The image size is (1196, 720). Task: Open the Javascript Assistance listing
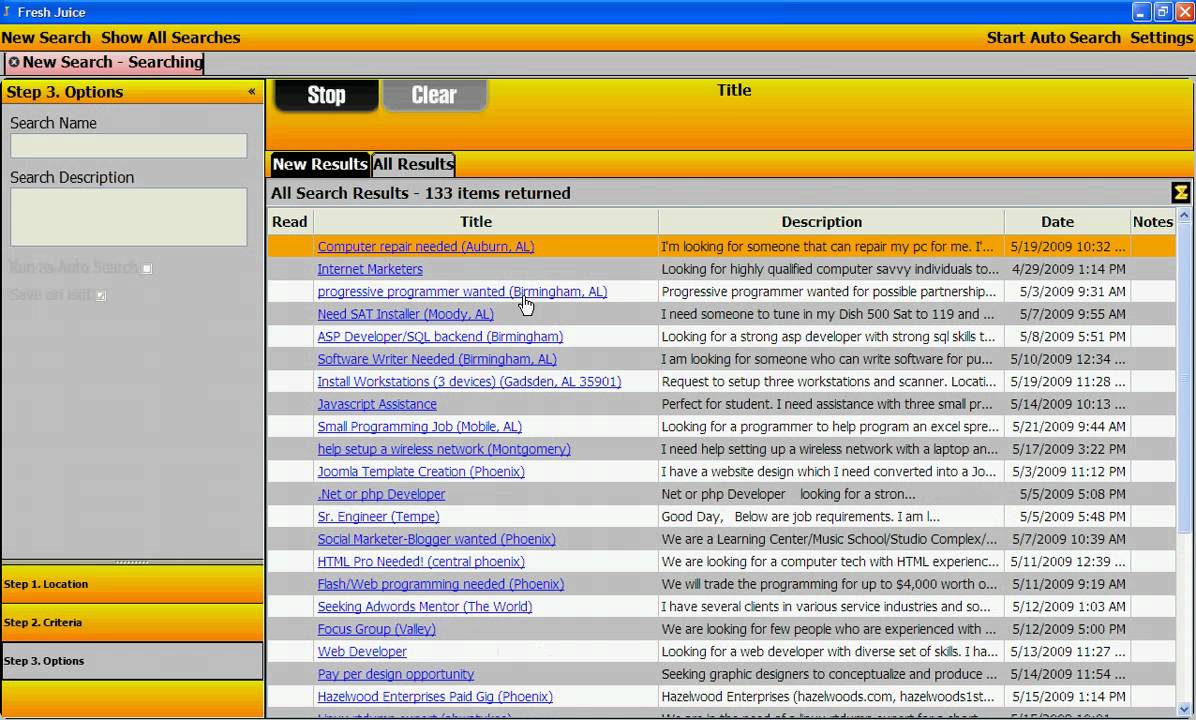377,404
